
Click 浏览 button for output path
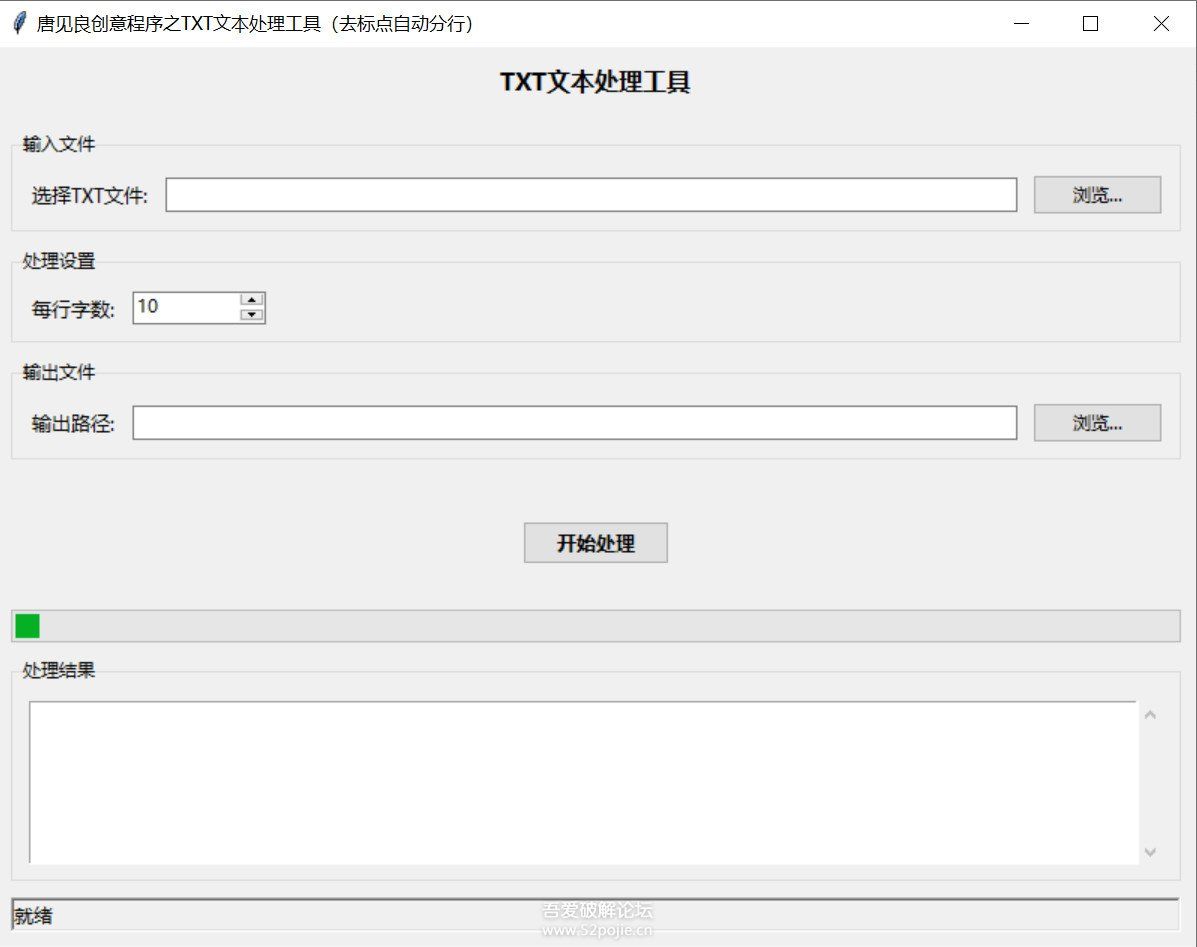[x=1097, y=423]
